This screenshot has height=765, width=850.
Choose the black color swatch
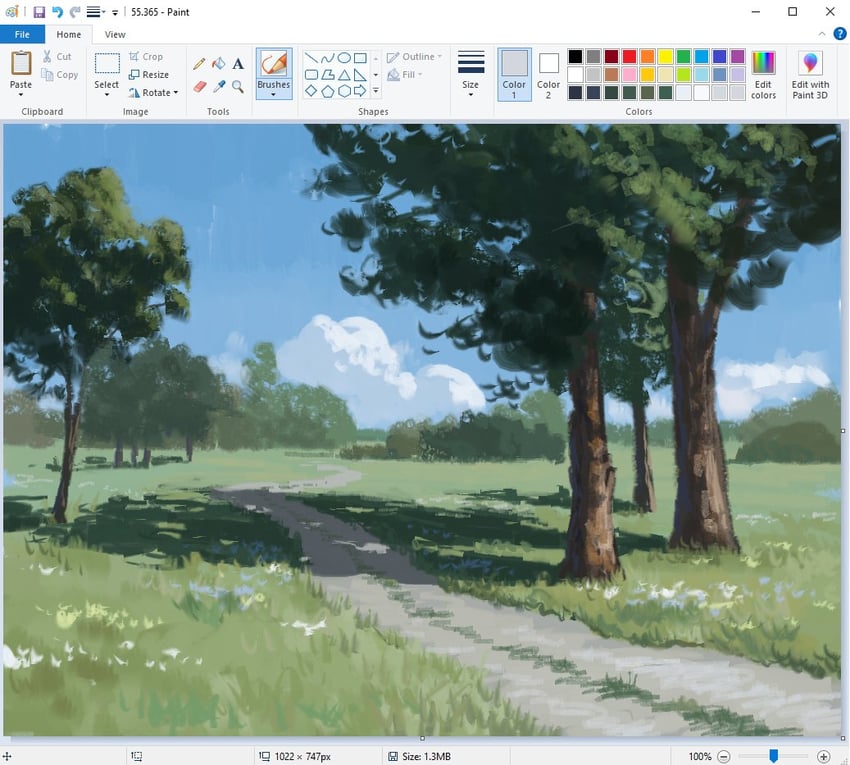pos(575,56)
